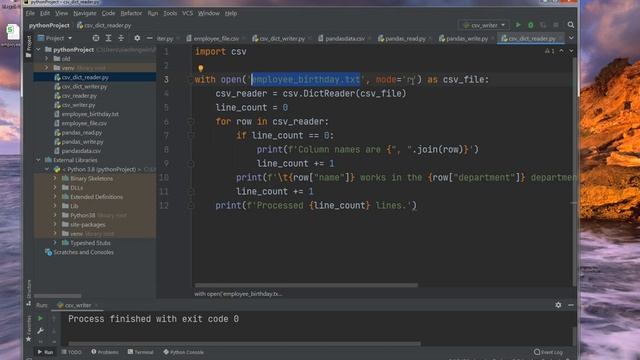This screenshot has height=360, width=640.
Task: Toggle the Project tool window side button
Action: pyautogui.click(x=29, y=46)
